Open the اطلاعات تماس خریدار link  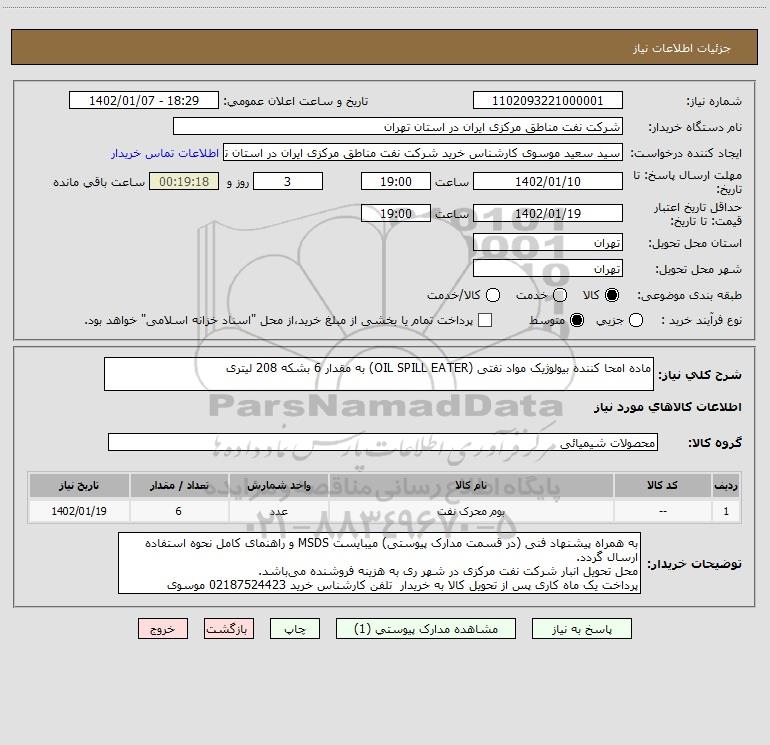coord(165,153)
